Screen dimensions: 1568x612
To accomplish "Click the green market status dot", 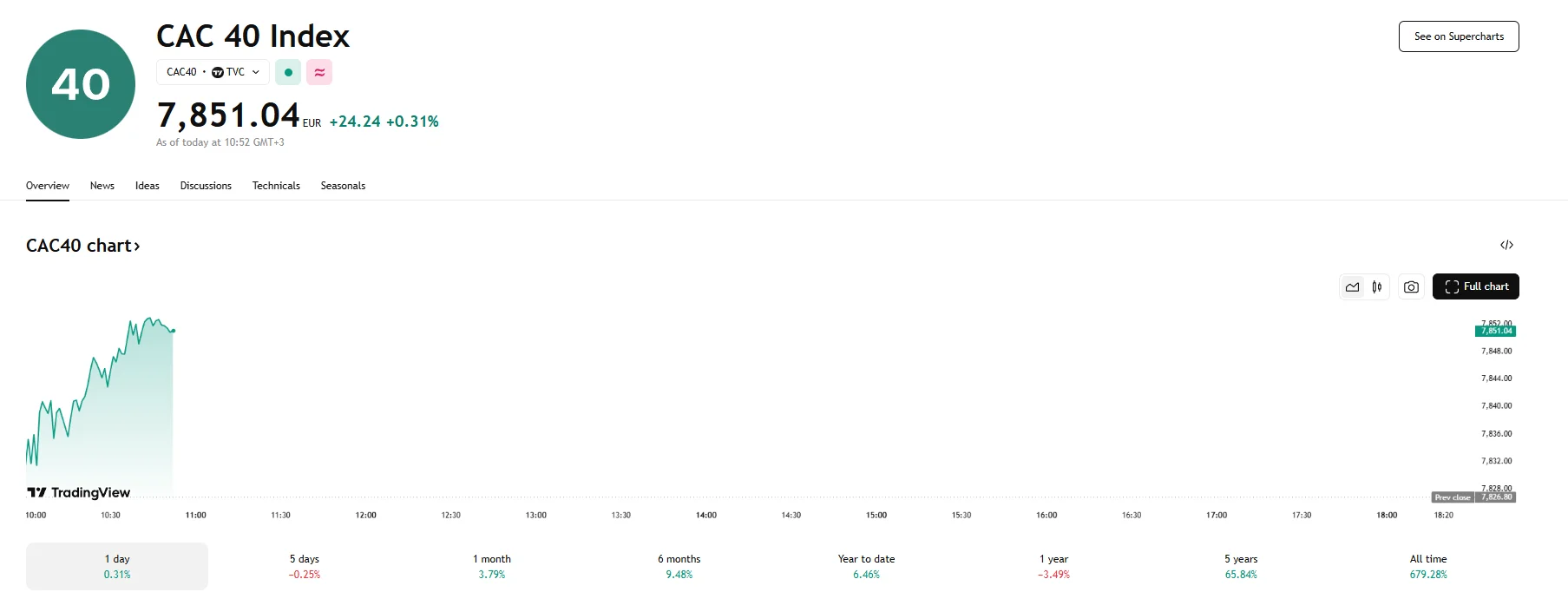I will coord(288,72).
